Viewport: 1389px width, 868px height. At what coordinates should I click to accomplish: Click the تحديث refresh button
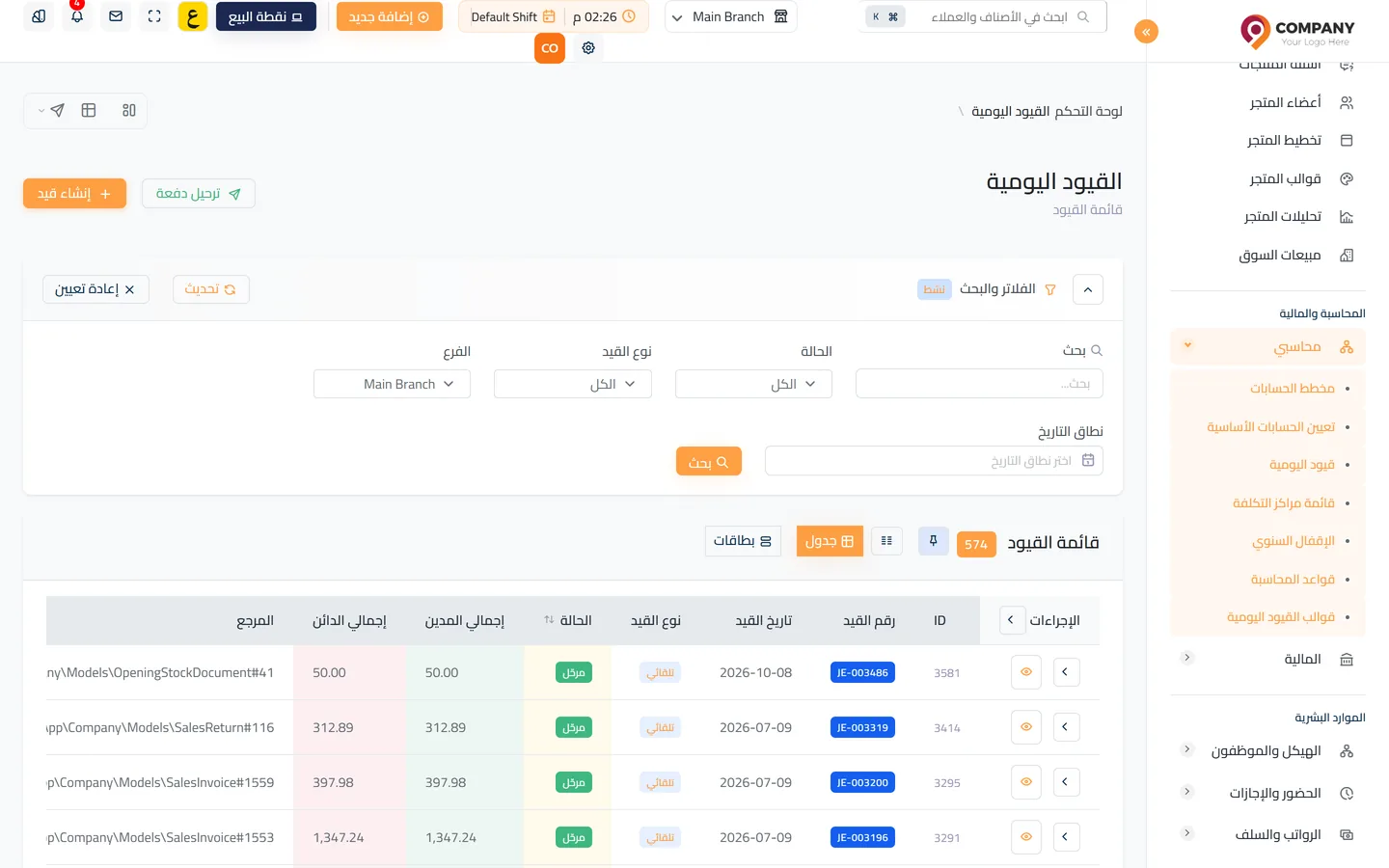coord(211,289)
